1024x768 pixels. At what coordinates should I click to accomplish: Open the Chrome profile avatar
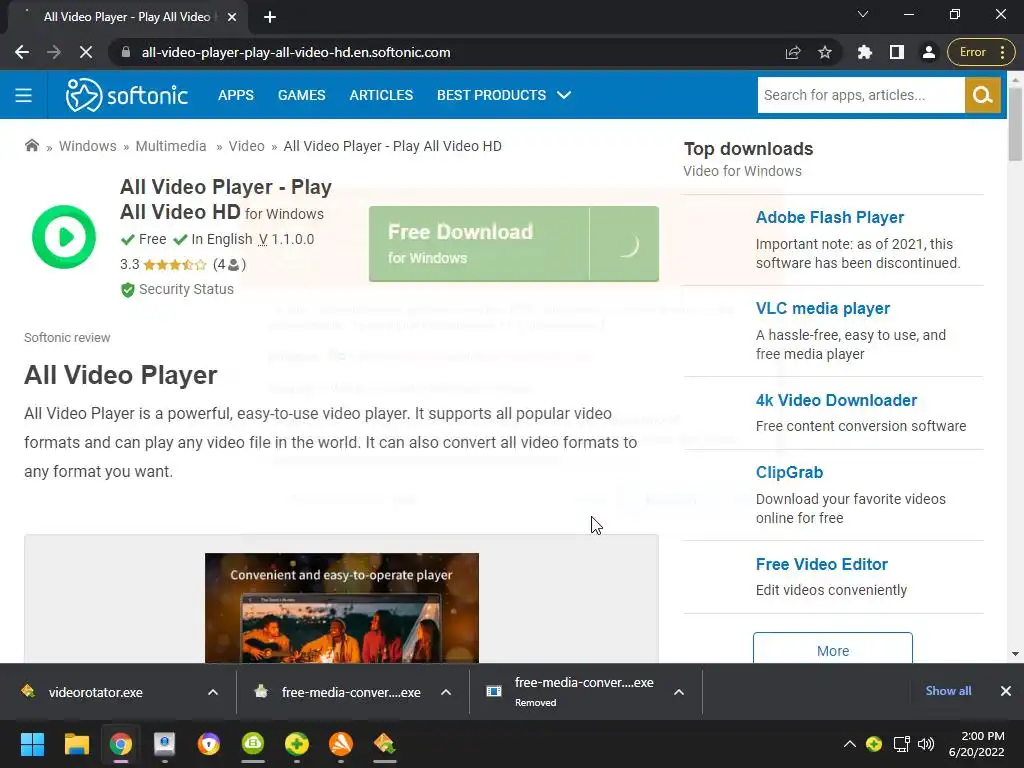pyautogui.click(x=929, y=52)
